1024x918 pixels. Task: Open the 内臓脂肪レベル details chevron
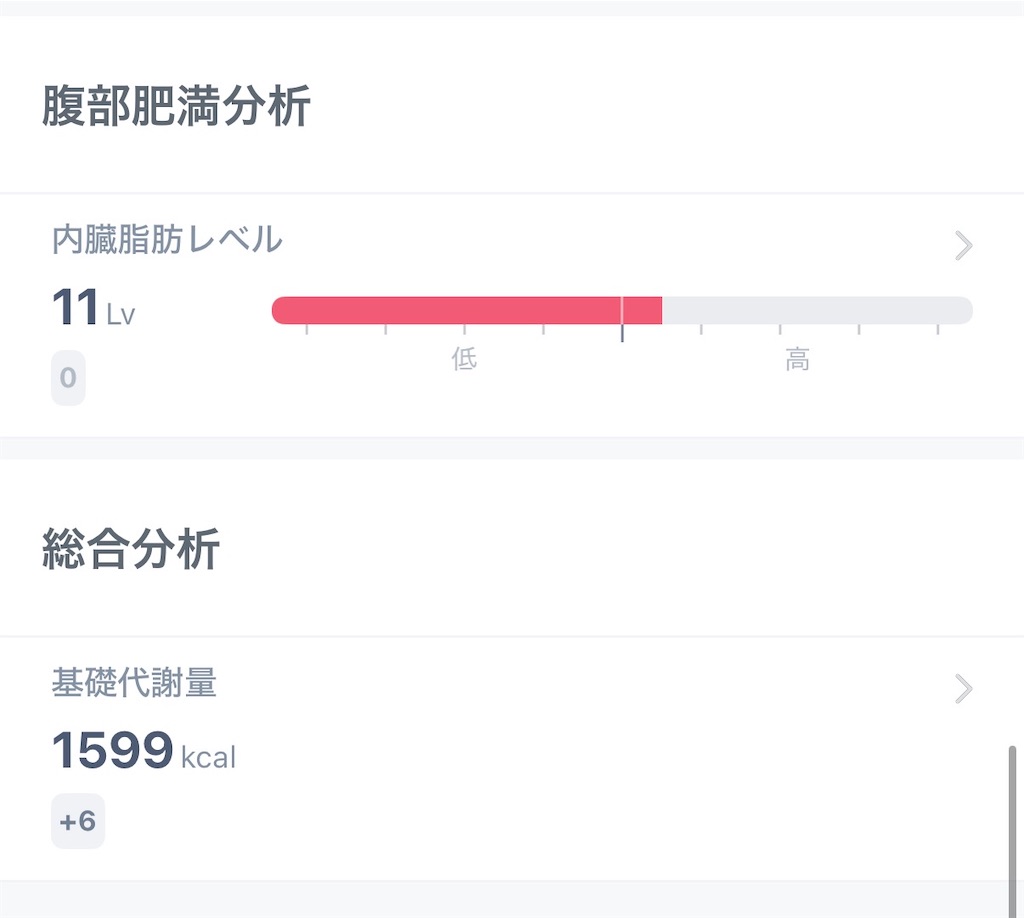point(964,245)
